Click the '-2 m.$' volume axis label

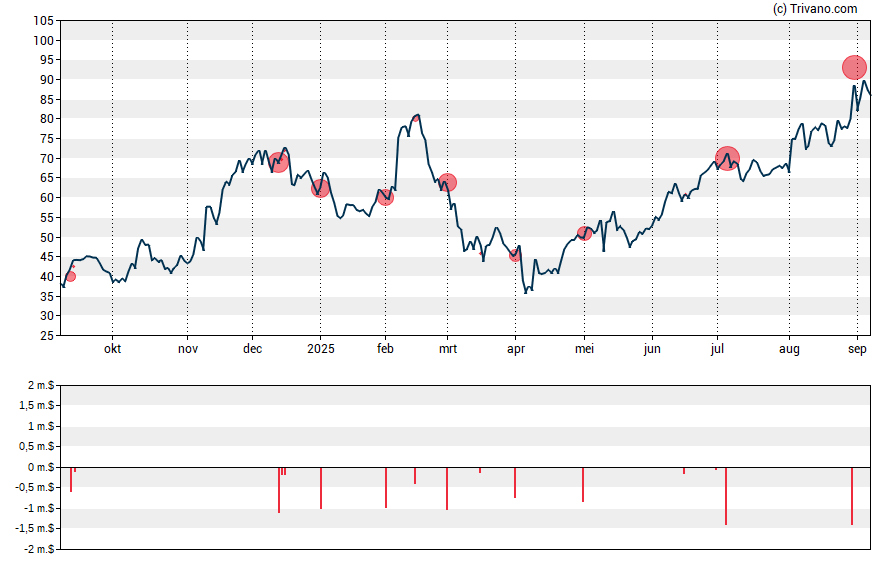pos(39,549)
